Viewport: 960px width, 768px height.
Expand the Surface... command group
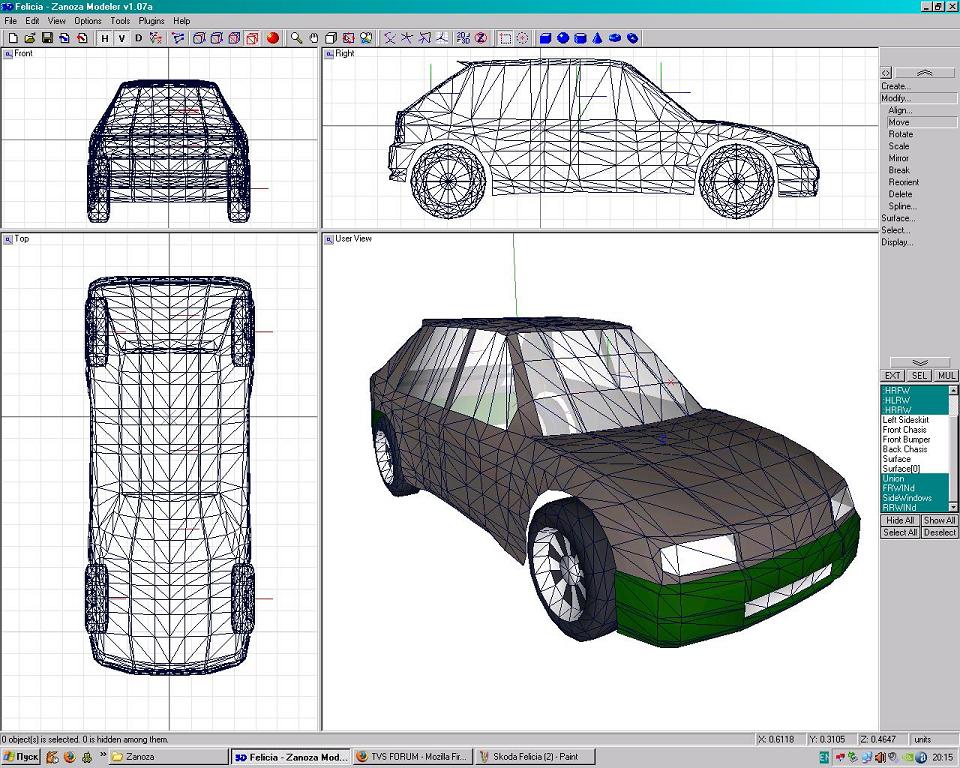click(897, 218)
